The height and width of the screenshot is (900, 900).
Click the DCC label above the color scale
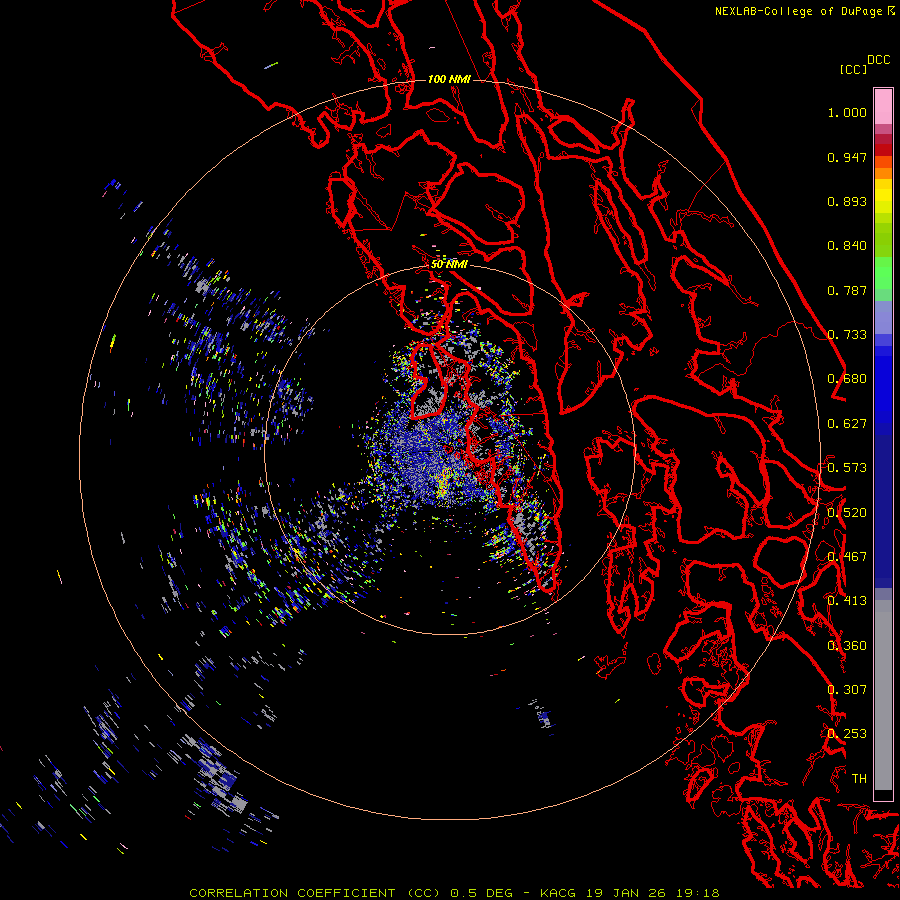878,60
